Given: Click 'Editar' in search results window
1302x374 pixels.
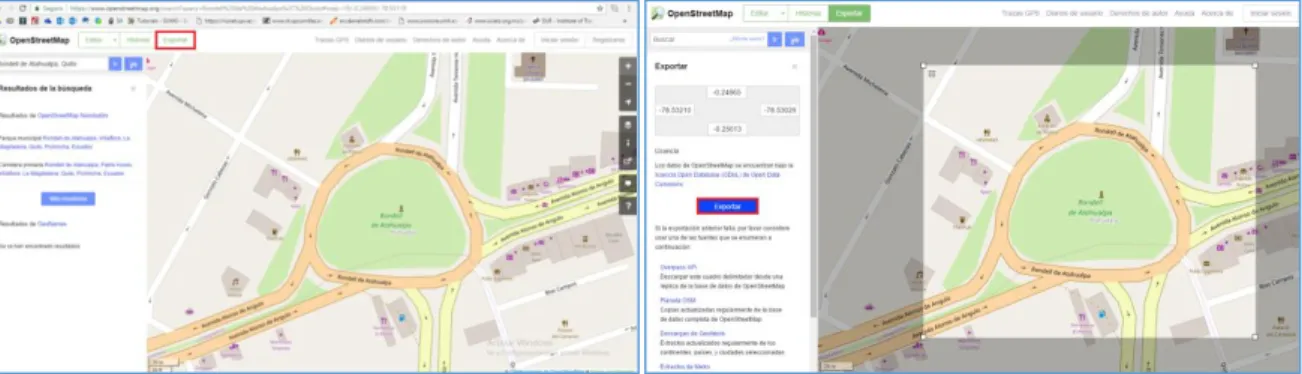Looking at the screenshot, I should point(93,40).
